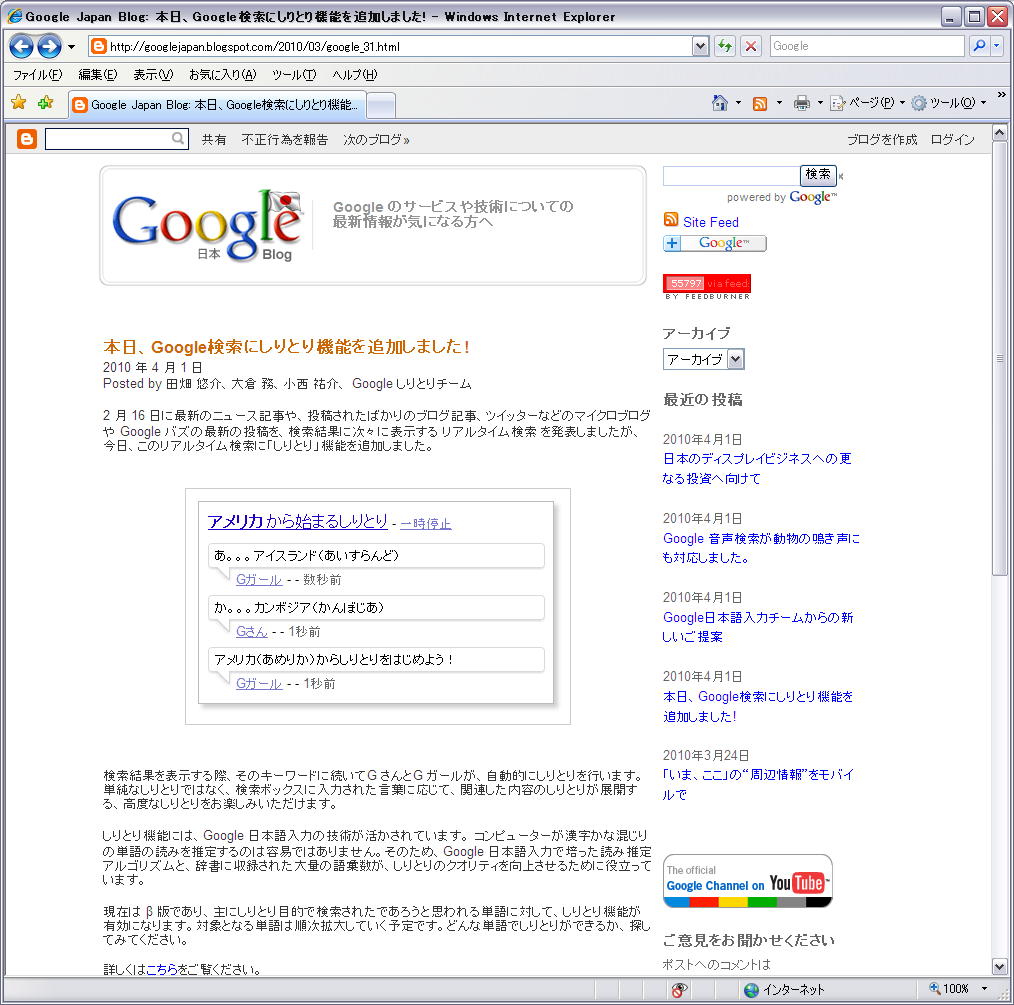Open the 表示(V) menu
The height and width of the screenshot is (1005, 1014).
(153, 74)
